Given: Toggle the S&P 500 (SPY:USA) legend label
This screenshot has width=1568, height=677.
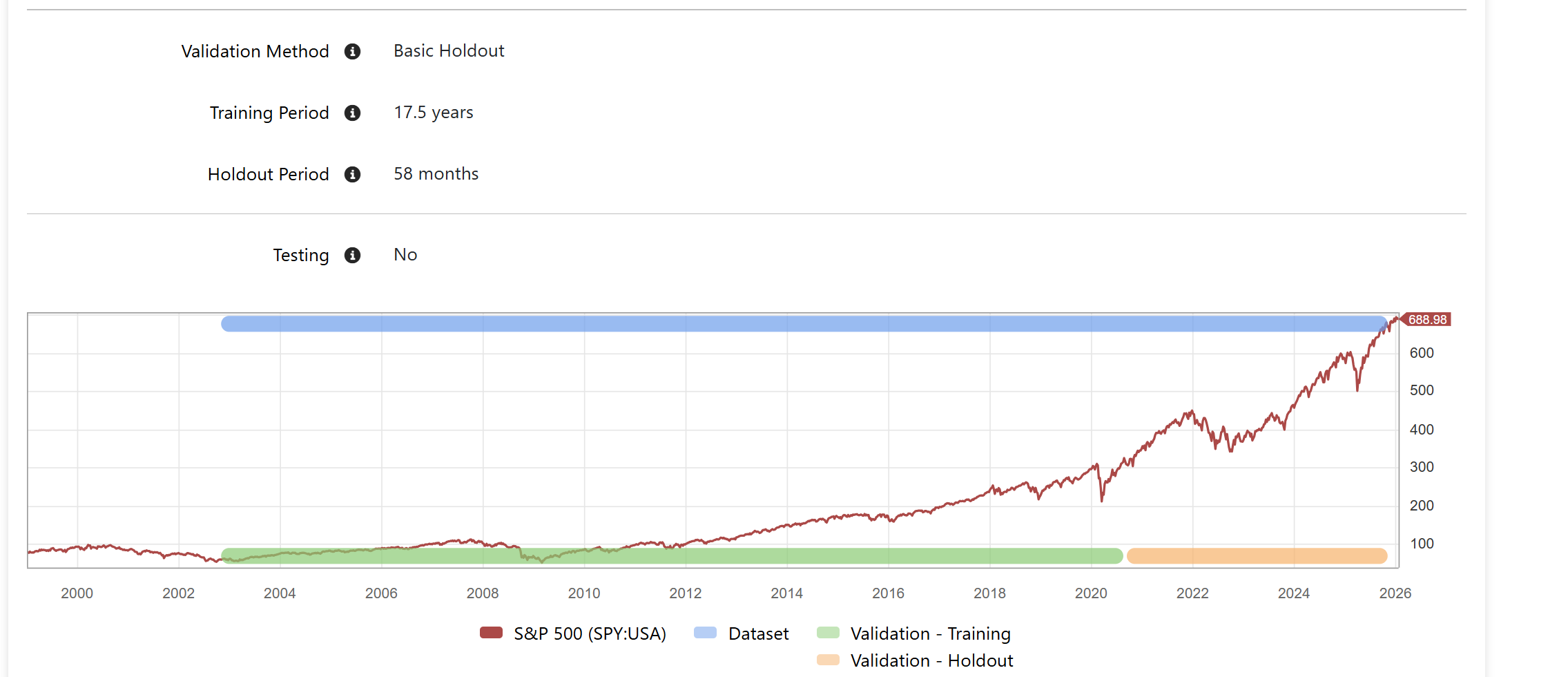Looking at the screenshot, I should pyautogui.click(x=589, y=633).
